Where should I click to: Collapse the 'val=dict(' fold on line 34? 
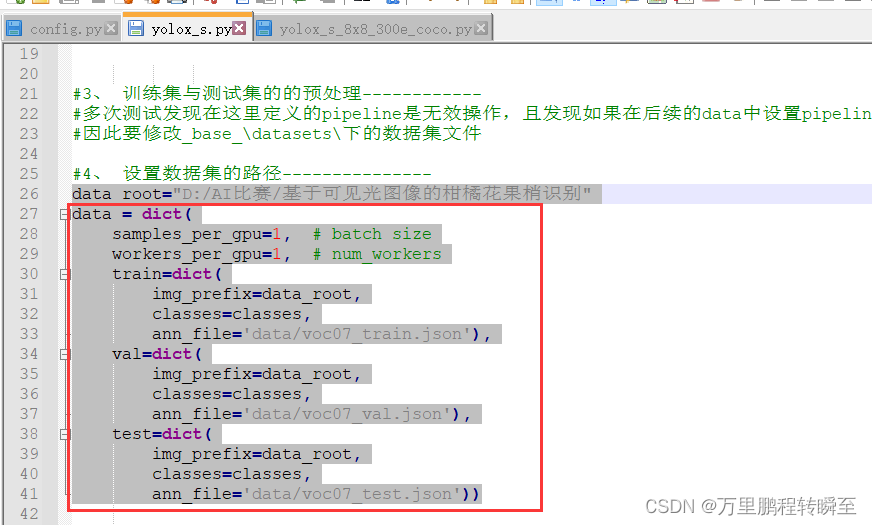[65, 354]
